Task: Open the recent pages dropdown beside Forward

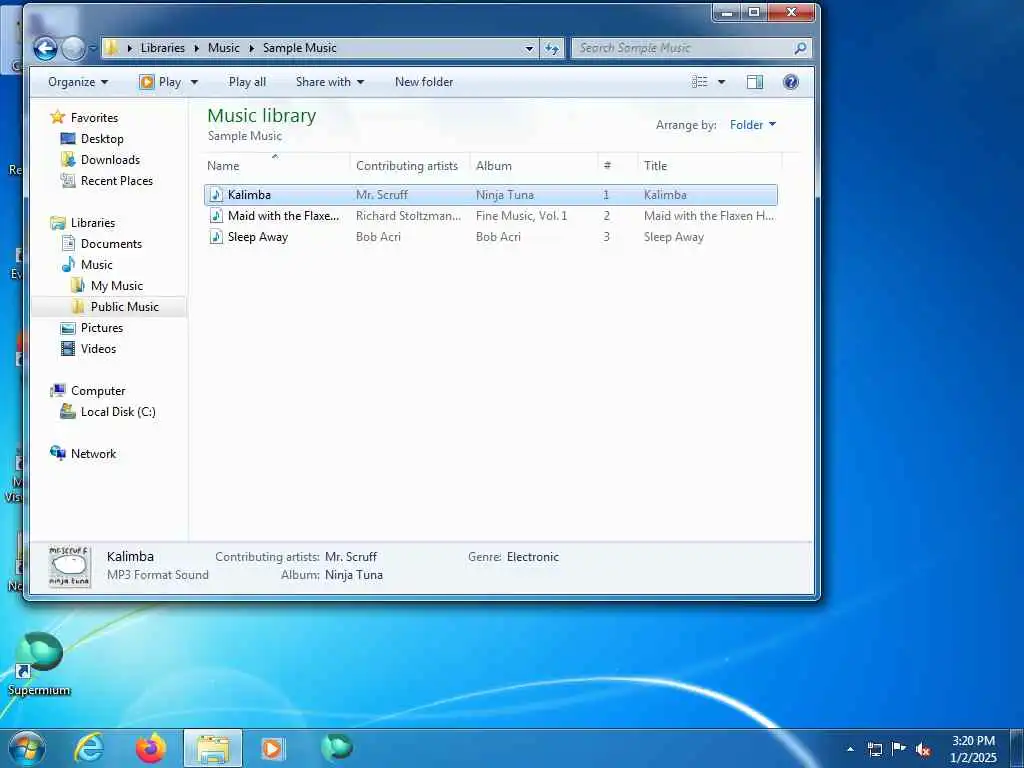Action: 92,48
